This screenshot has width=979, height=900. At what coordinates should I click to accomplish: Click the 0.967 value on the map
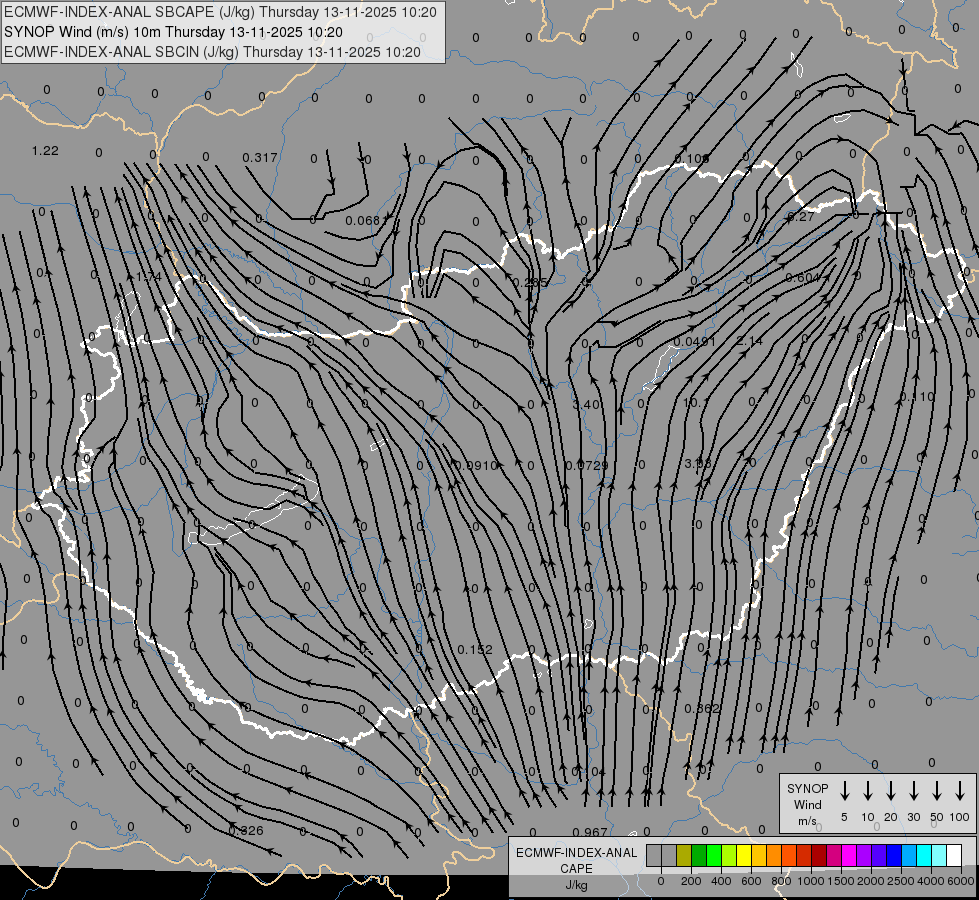(x=590, y=833)
